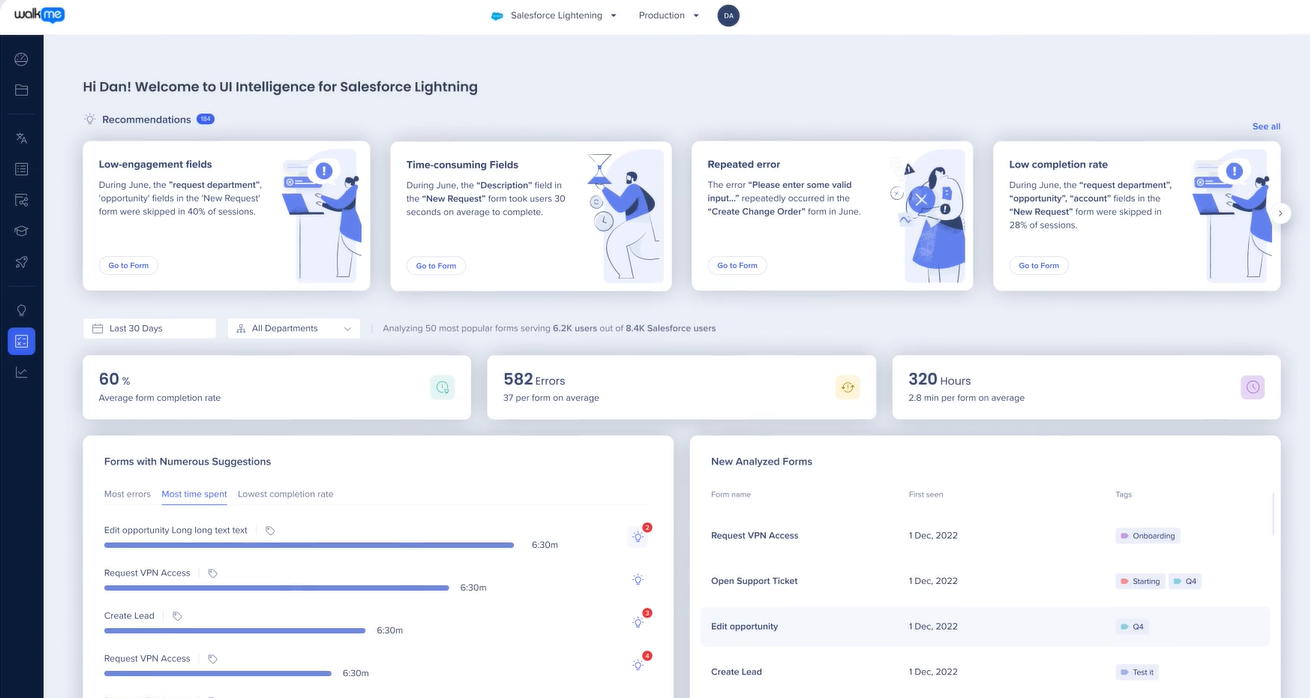Image resolution: width=1310 pixels, height=698 pixels.
Task: Go to Form on Time-consuming Fields card
Action: coord(436,265)
